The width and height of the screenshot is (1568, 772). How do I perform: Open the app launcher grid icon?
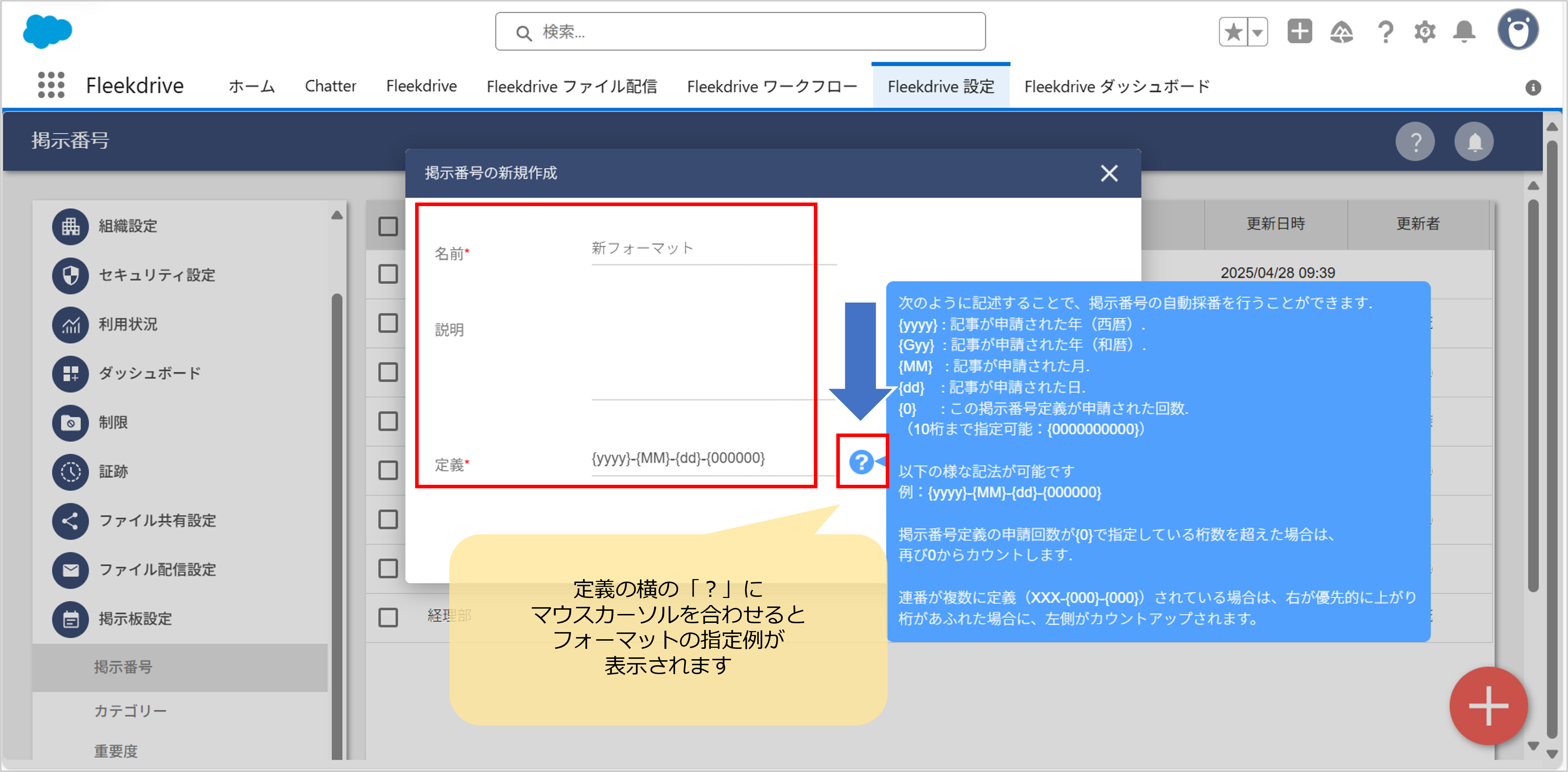(x=51, y=85)
